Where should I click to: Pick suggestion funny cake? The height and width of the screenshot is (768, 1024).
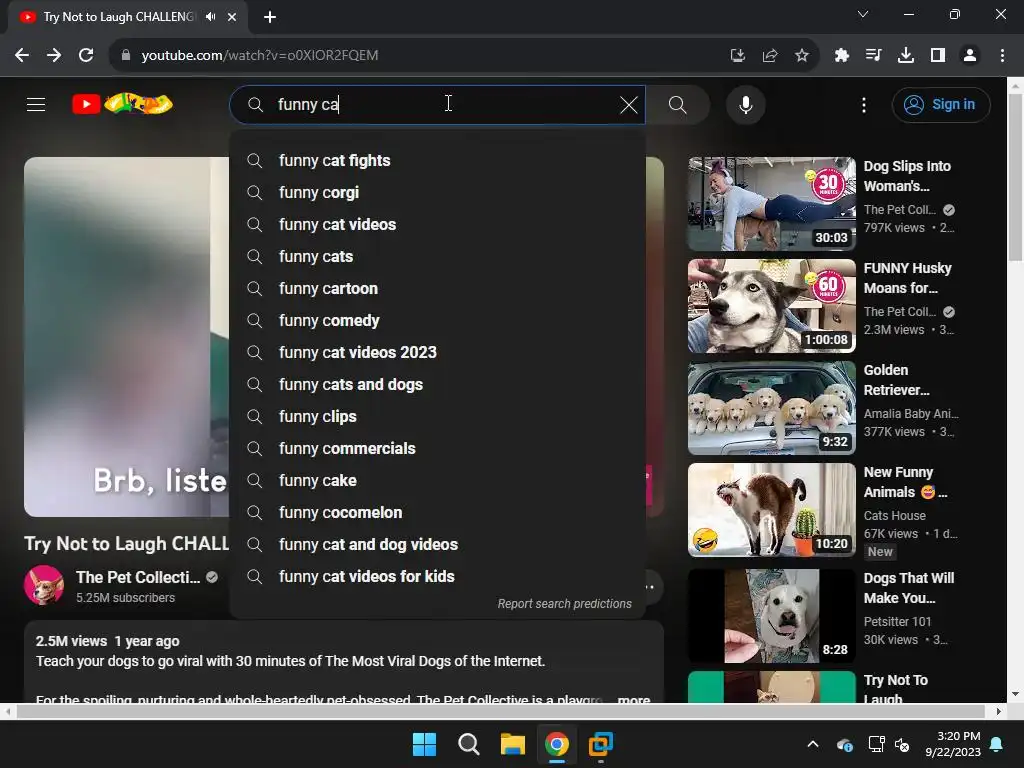tap(438, 481)
